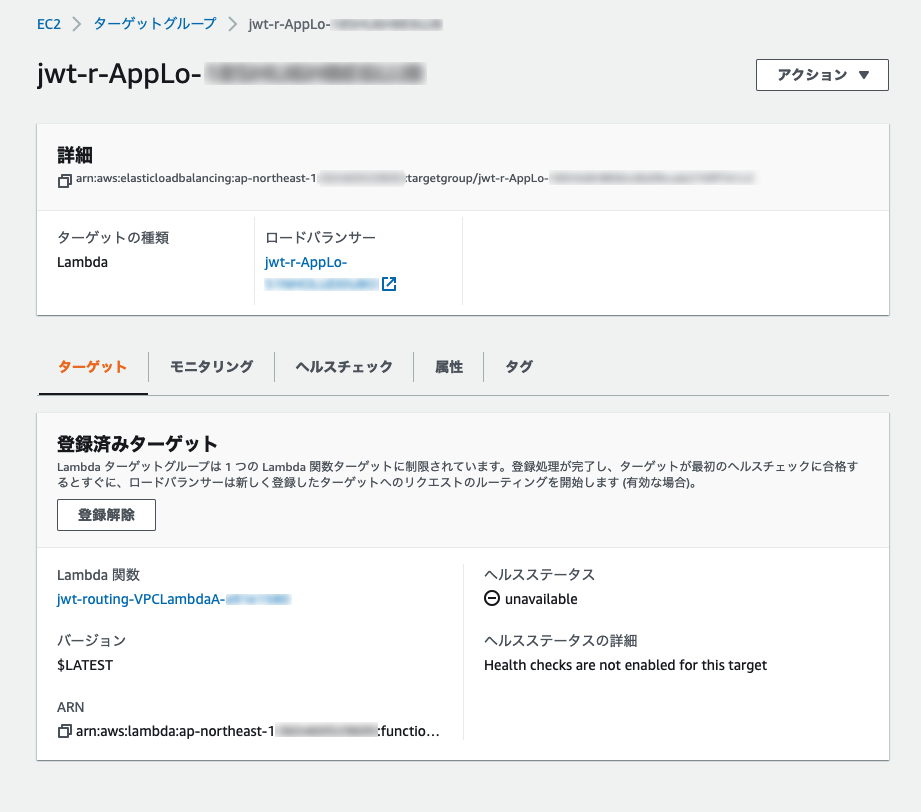Open the アクション dropdown menu
Screen dimensions: 921x812
[822, 75]
